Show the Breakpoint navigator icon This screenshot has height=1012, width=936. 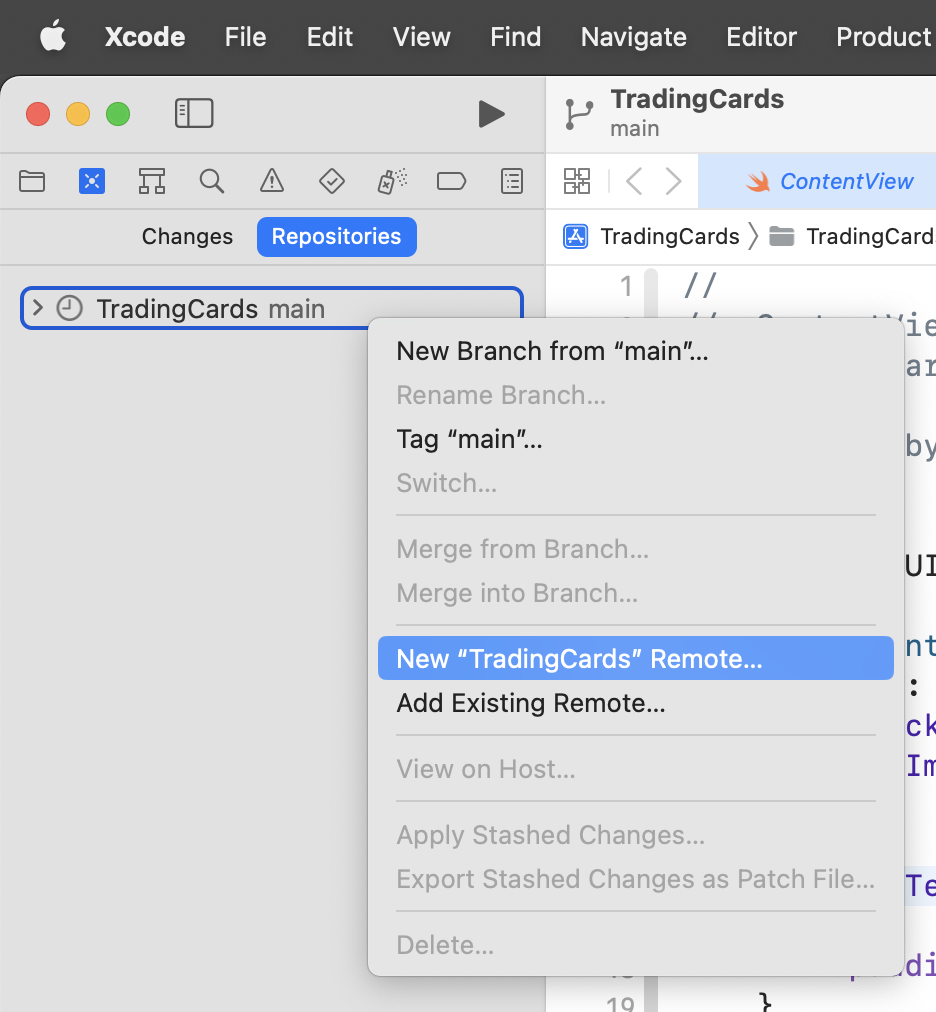pos(452,181)
